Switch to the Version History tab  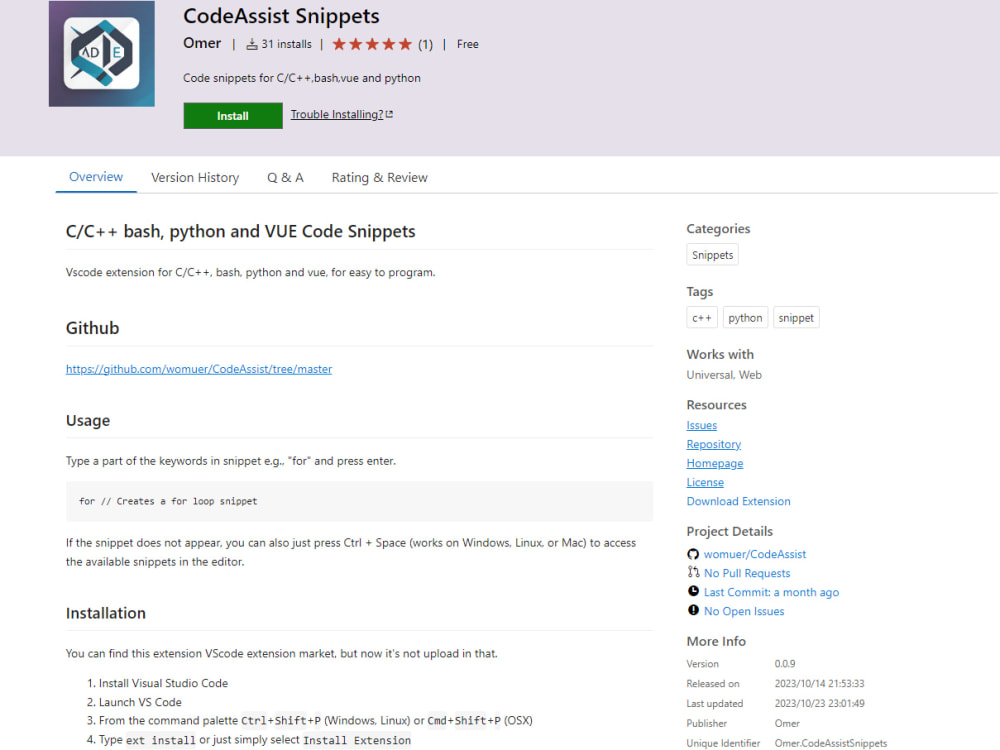coord(195,177)
